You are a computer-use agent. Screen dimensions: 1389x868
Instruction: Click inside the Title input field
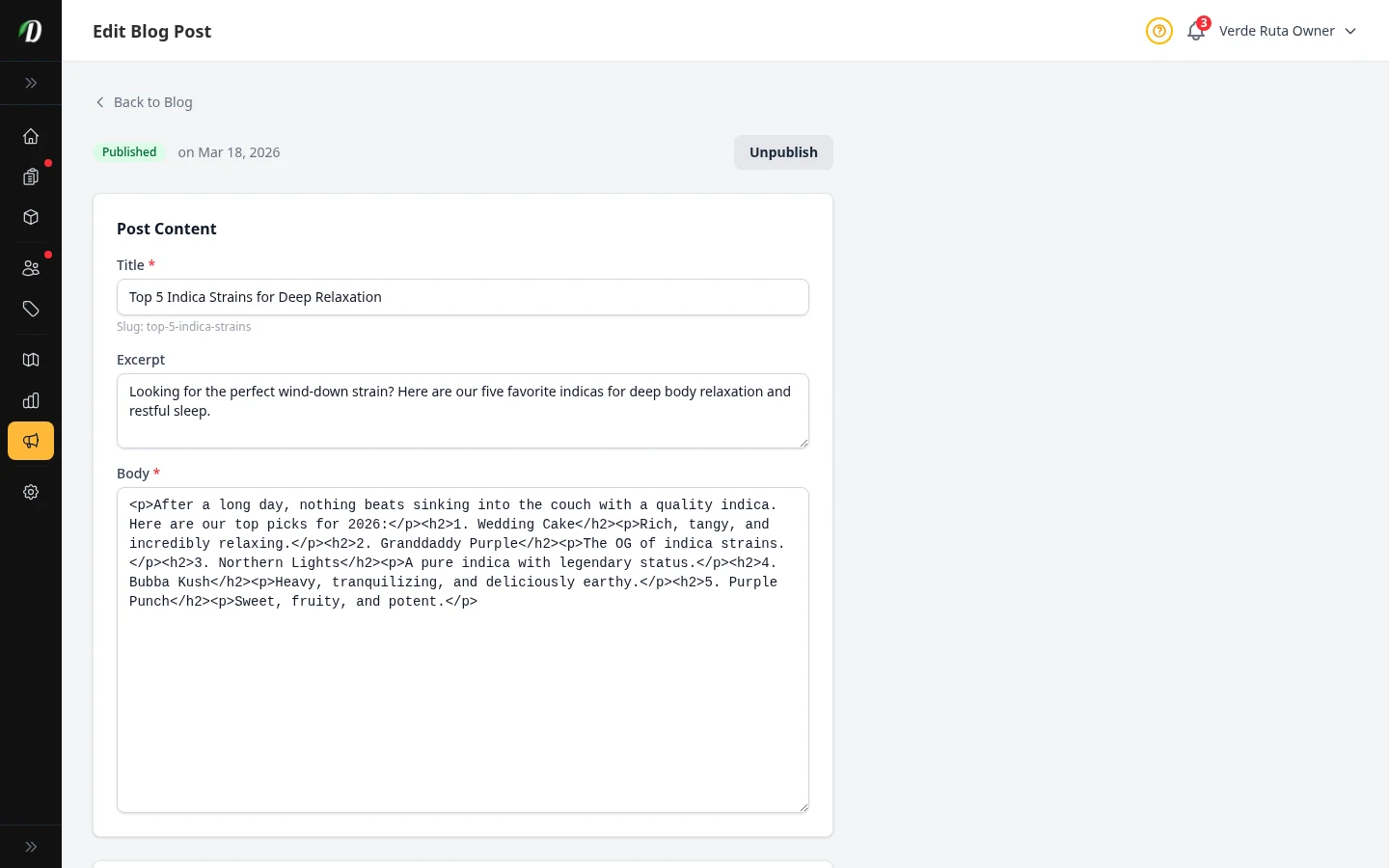[463, 297]
